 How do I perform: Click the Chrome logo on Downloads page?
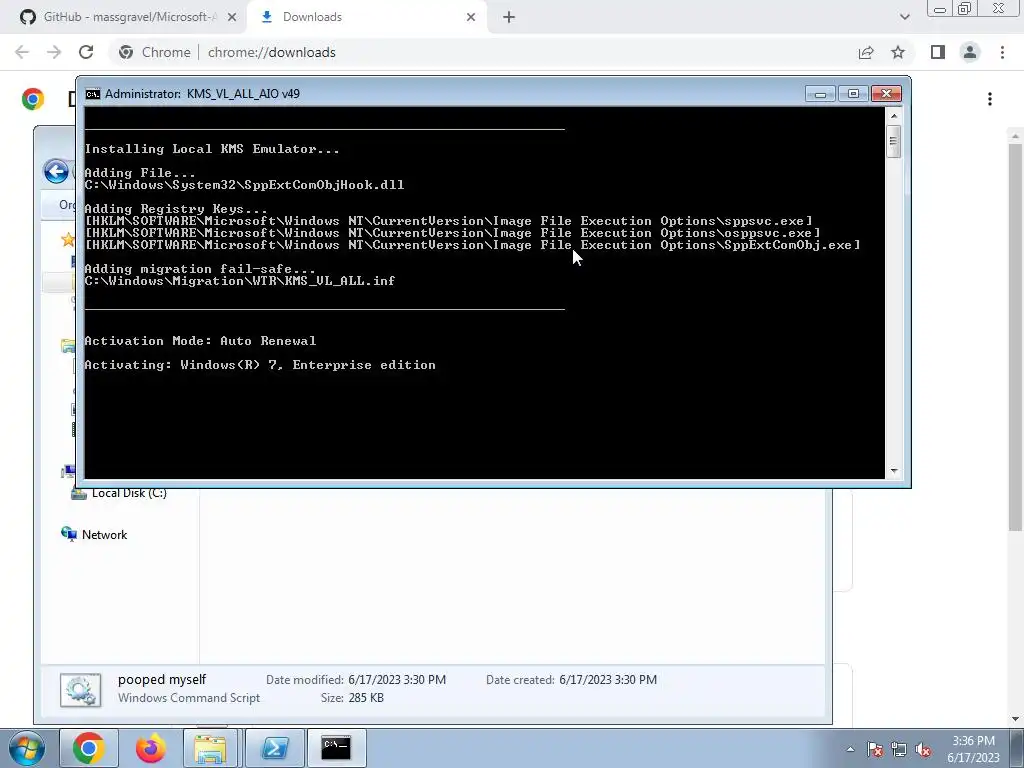pos(33,99)
